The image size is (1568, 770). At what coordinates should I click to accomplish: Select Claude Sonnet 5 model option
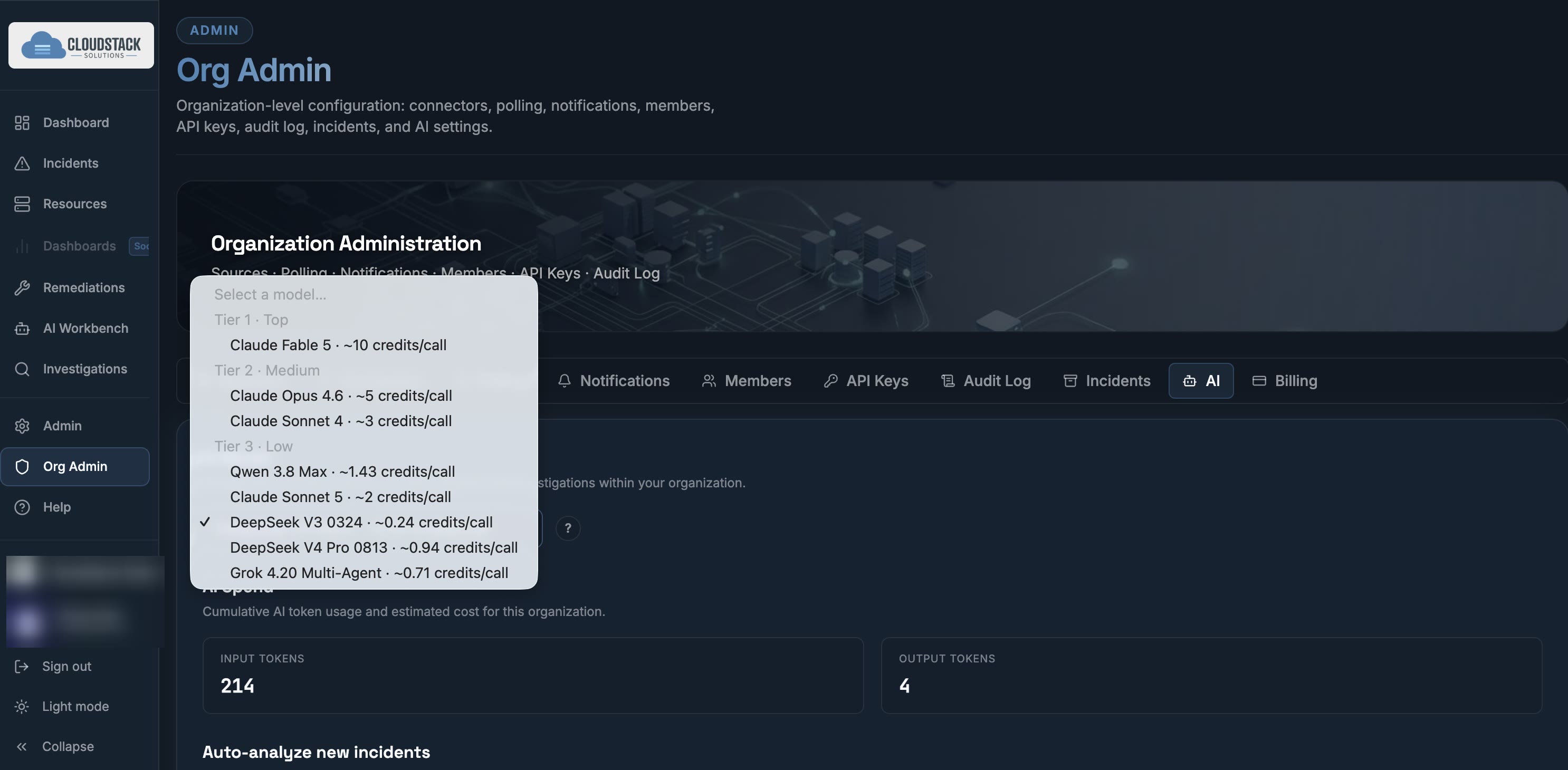click(x=364, y=497)
